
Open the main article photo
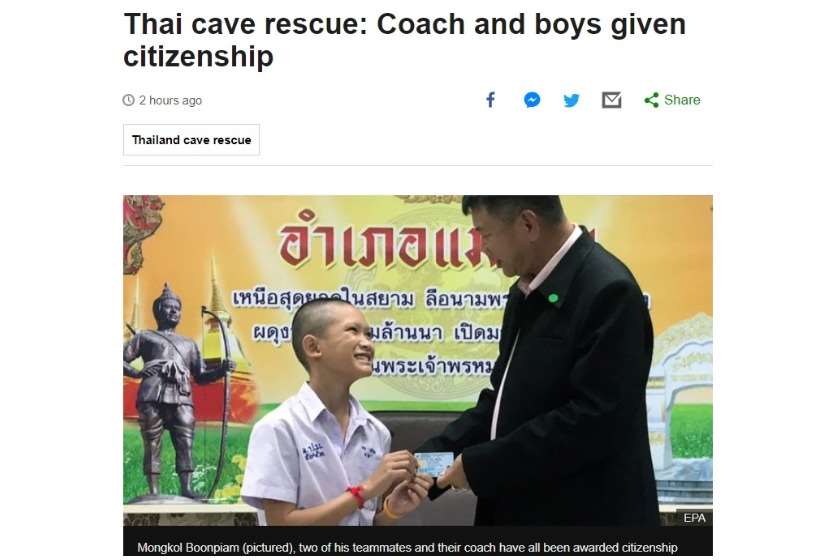click(418, 360)
